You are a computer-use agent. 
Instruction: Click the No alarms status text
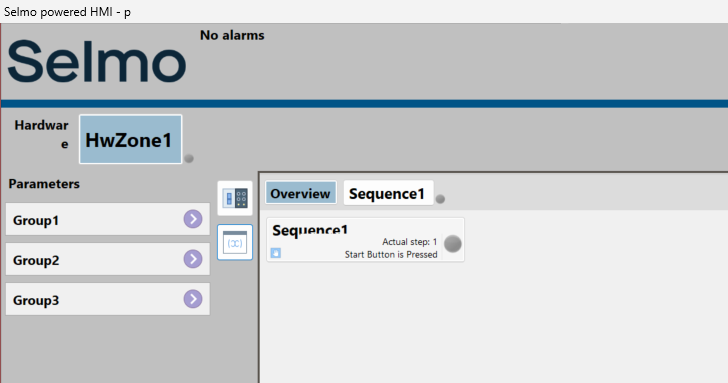coord(232,35)
